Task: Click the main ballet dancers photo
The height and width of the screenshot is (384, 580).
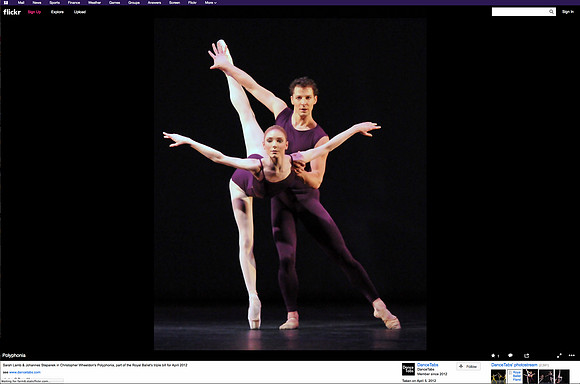Action: (x=290, y=184)
